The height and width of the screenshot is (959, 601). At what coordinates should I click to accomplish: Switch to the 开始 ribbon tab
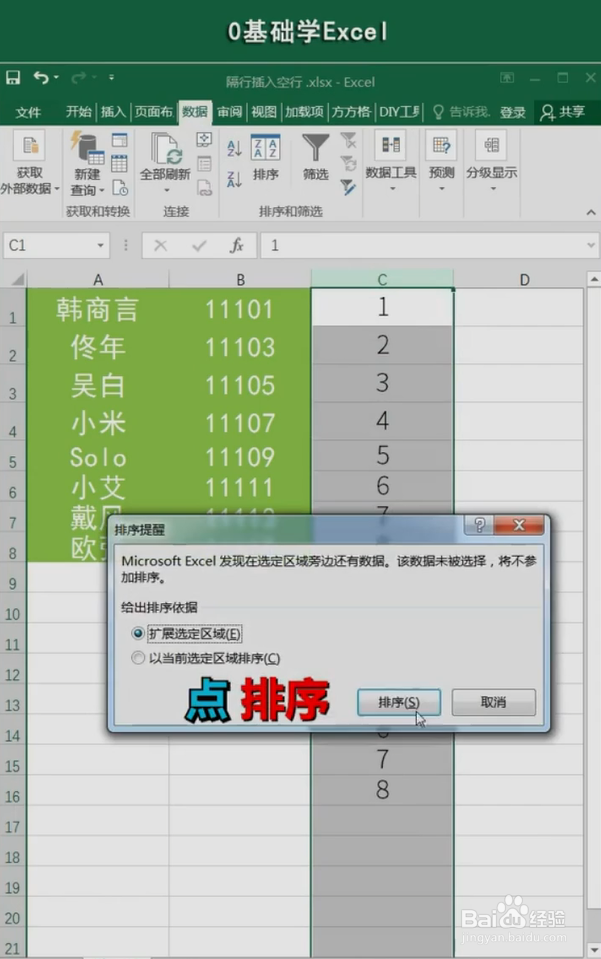click(78, 111)
